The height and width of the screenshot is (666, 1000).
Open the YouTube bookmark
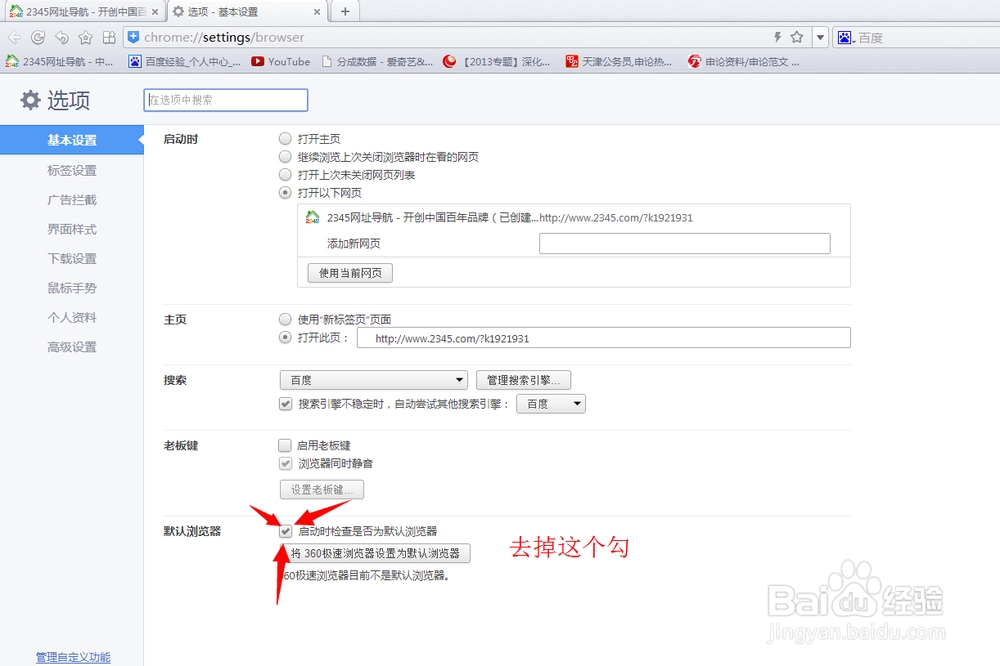coord(281,61)
